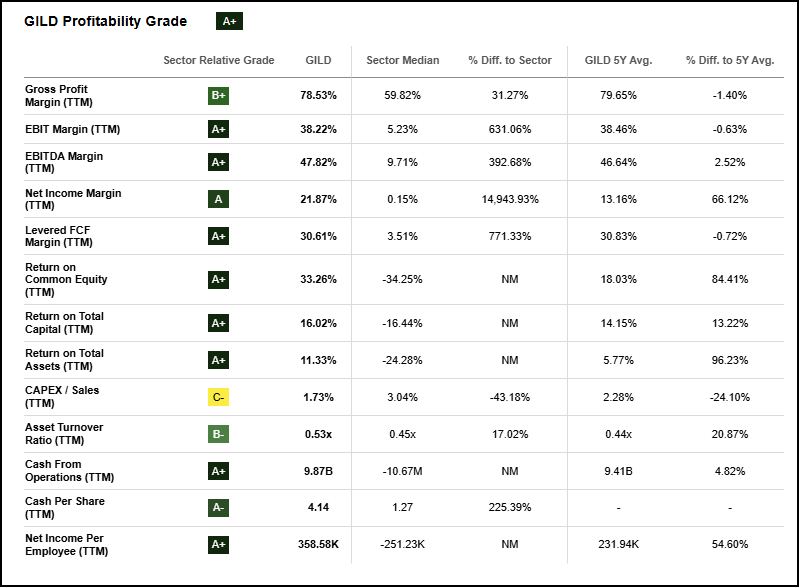The width and height of the screenshot is (799, 587).
Task: Click the B+ grade badge for Gross Profit Margin
Action: pyautogui.click(x=219, y=96)
